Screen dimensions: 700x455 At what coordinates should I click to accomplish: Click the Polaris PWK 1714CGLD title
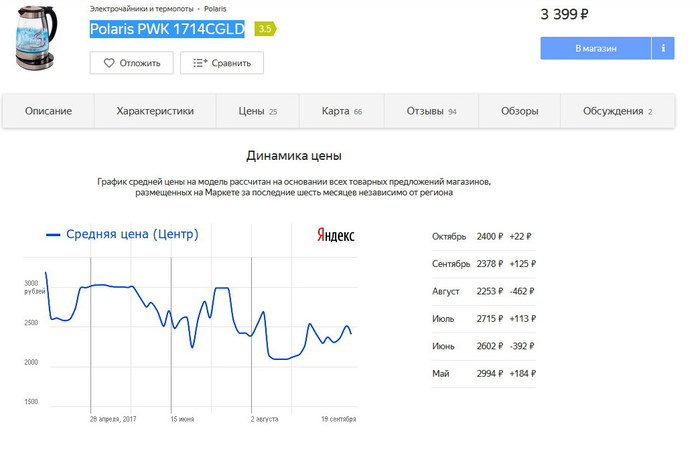[x=167, y=29]
